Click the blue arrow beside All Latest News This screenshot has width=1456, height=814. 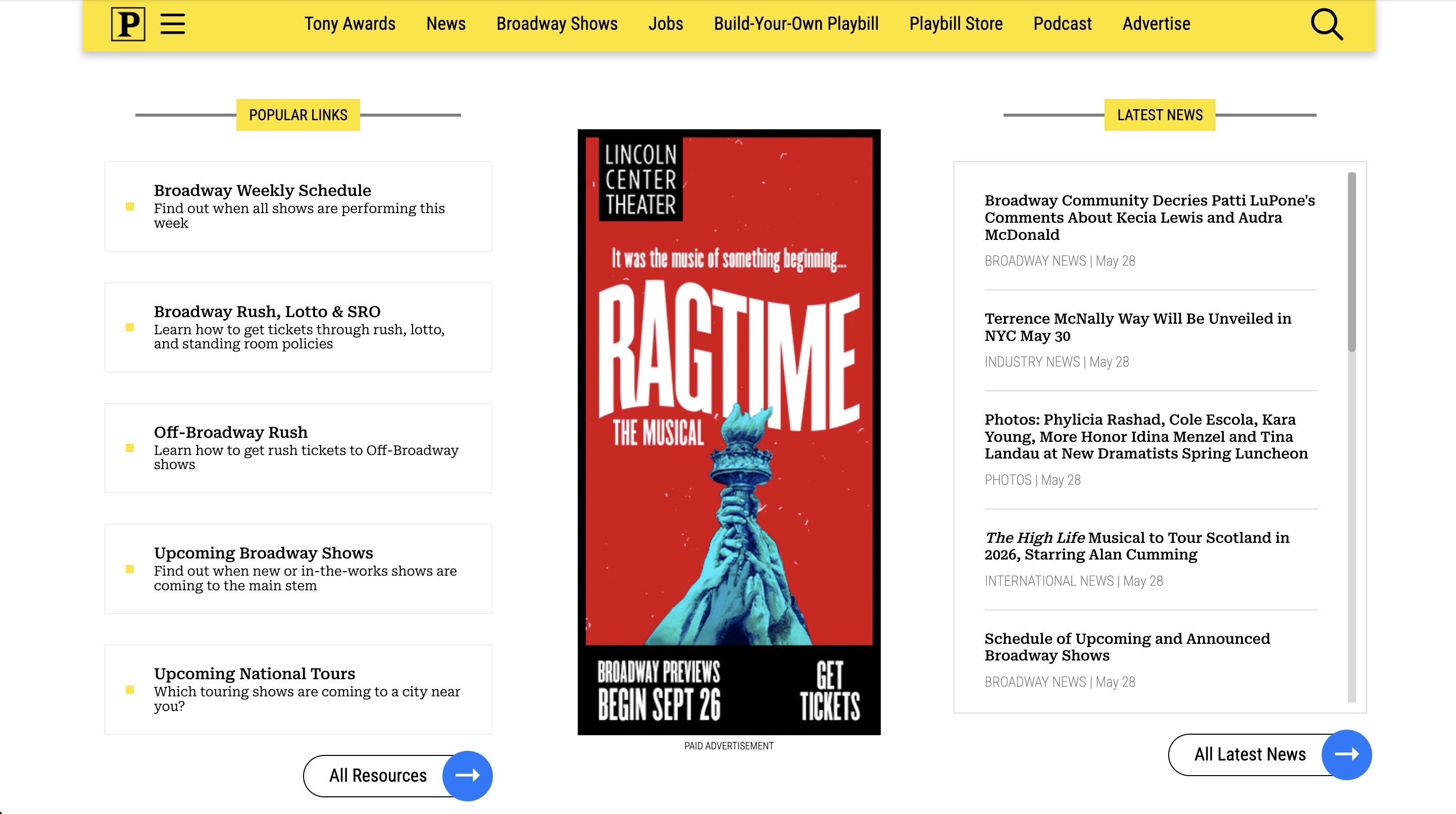coord(1346,754)
